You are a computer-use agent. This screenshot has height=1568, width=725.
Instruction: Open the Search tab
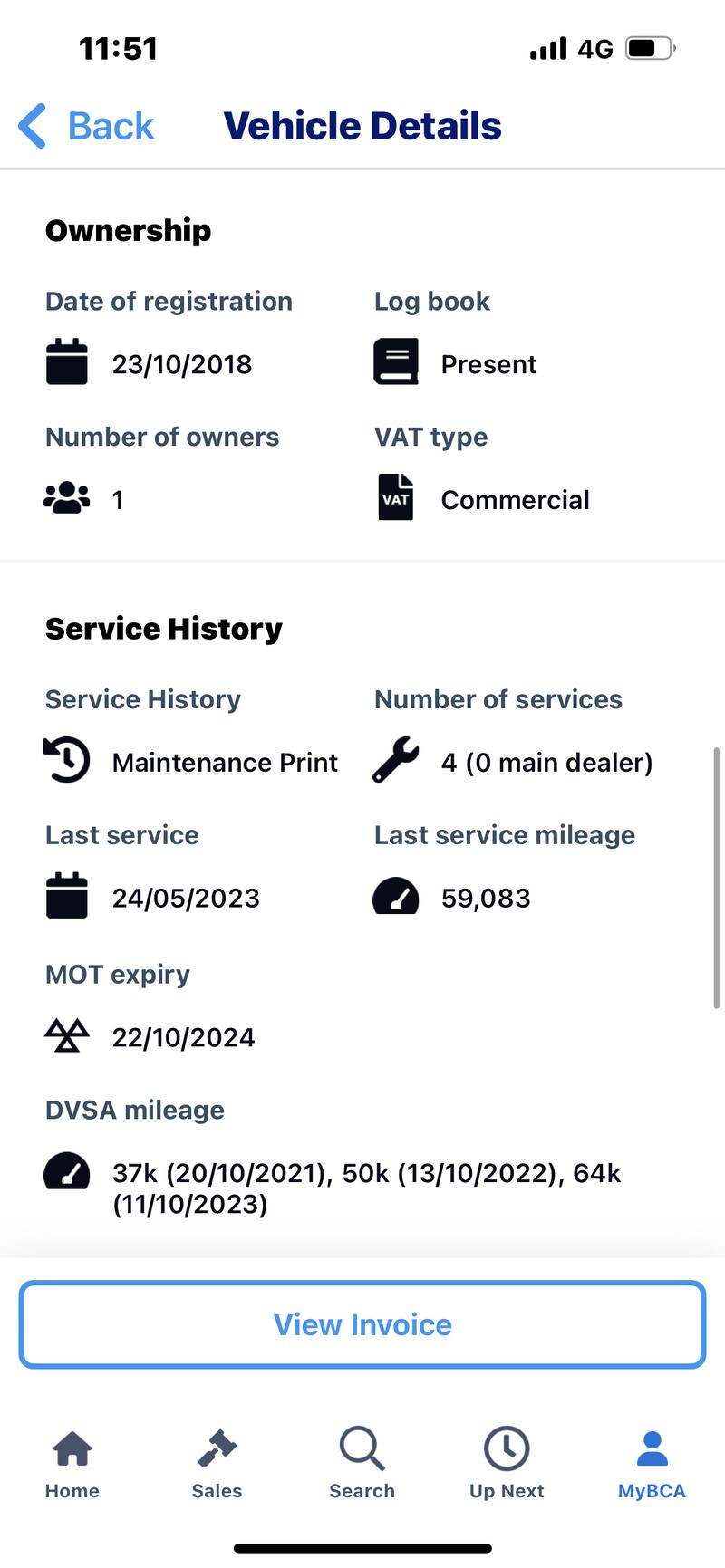[362, 1465]
